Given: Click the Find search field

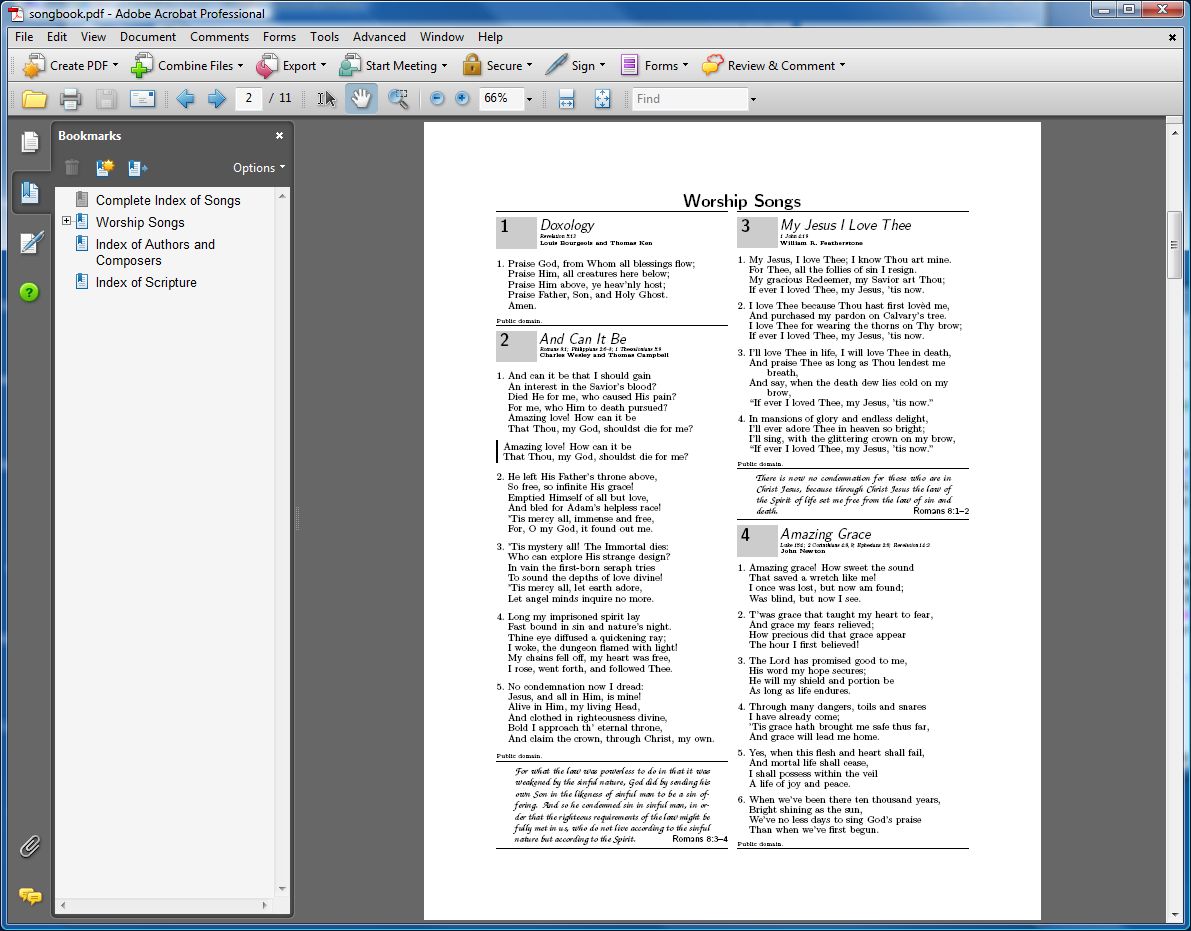Looking at the screenshot, I should click(690, 99).
